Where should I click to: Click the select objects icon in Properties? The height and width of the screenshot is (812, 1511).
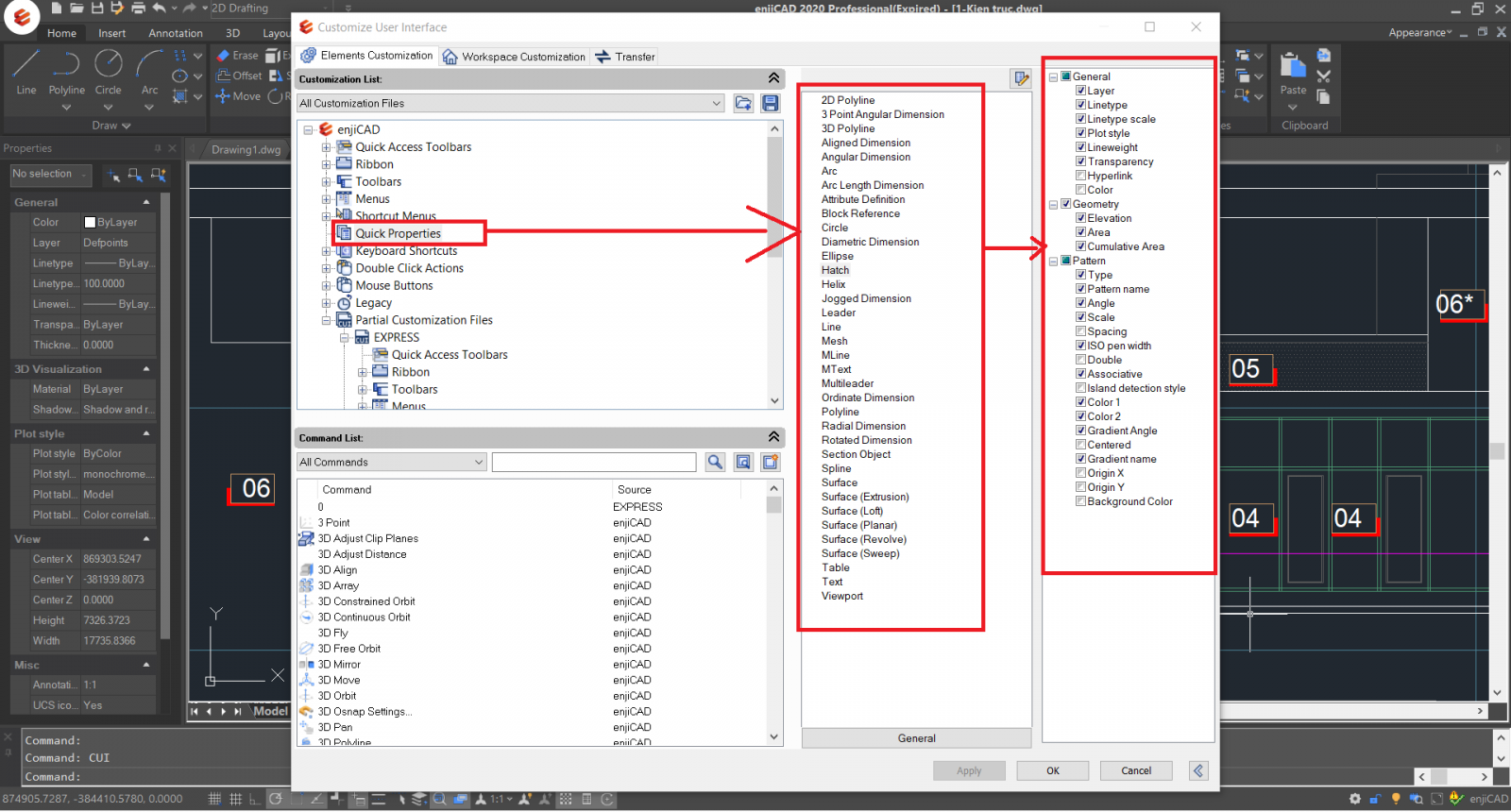(135, 175)
